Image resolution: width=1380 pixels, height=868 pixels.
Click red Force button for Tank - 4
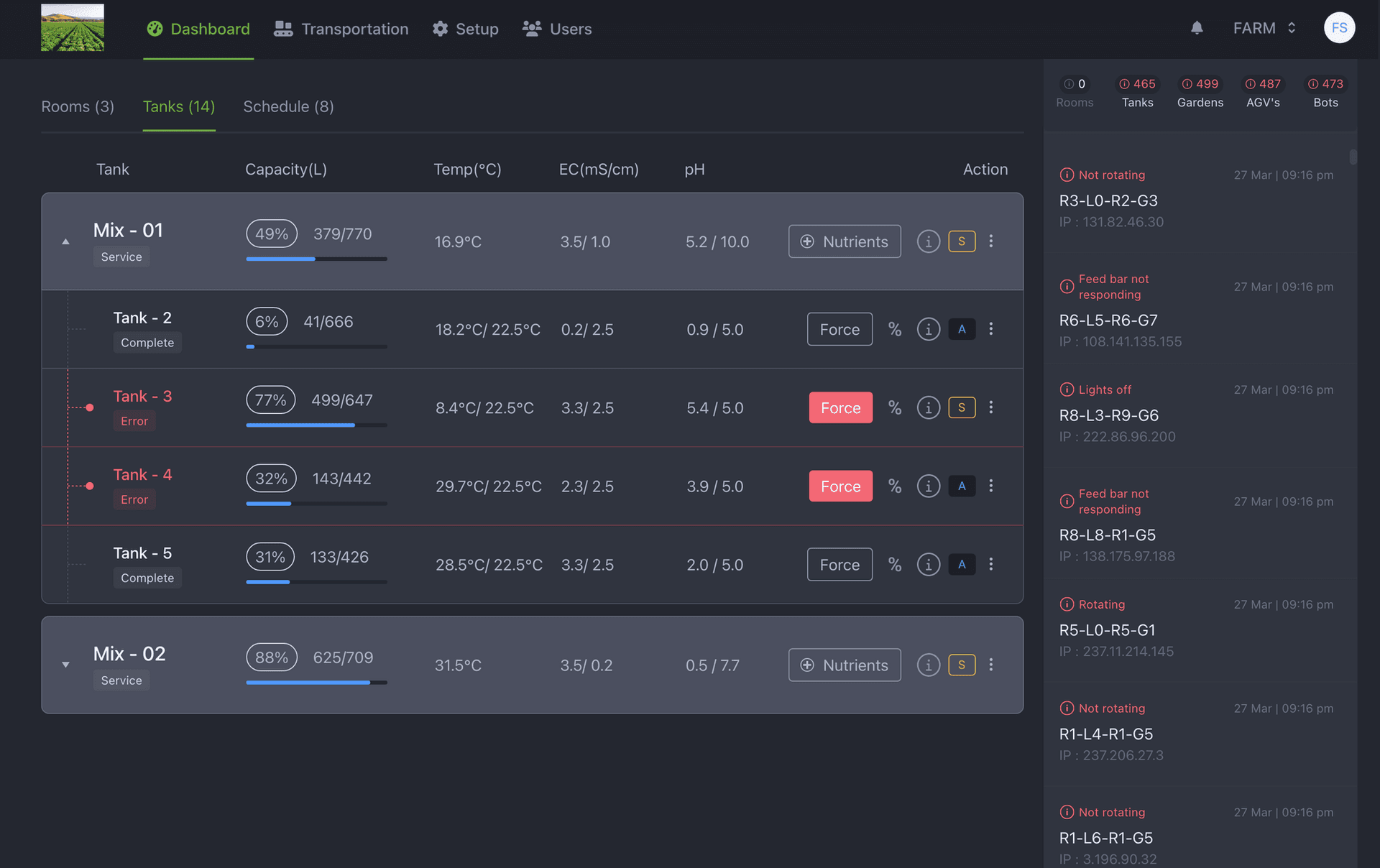pos(840,486)
